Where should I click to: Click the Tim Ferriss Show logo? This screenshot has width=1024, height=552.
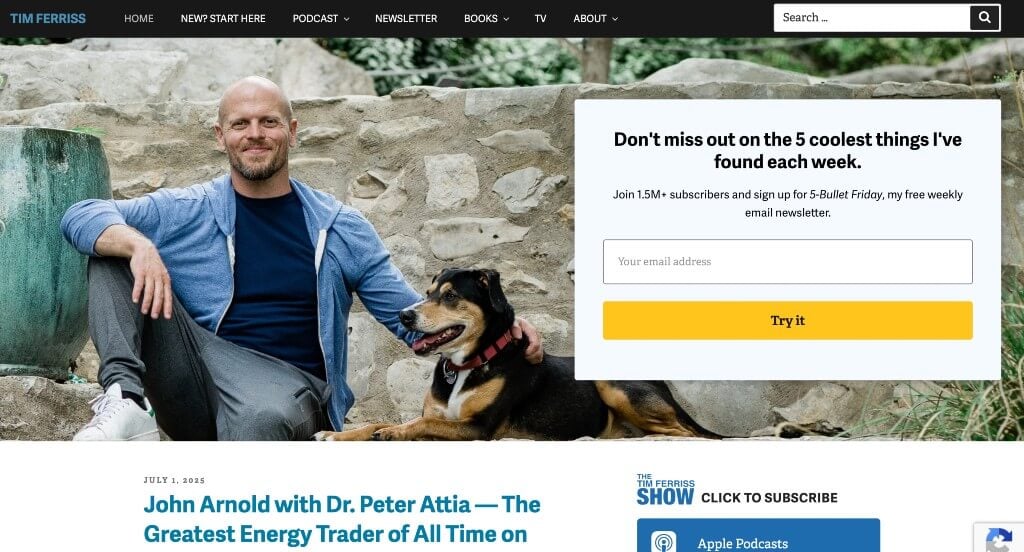pos(665,489)
